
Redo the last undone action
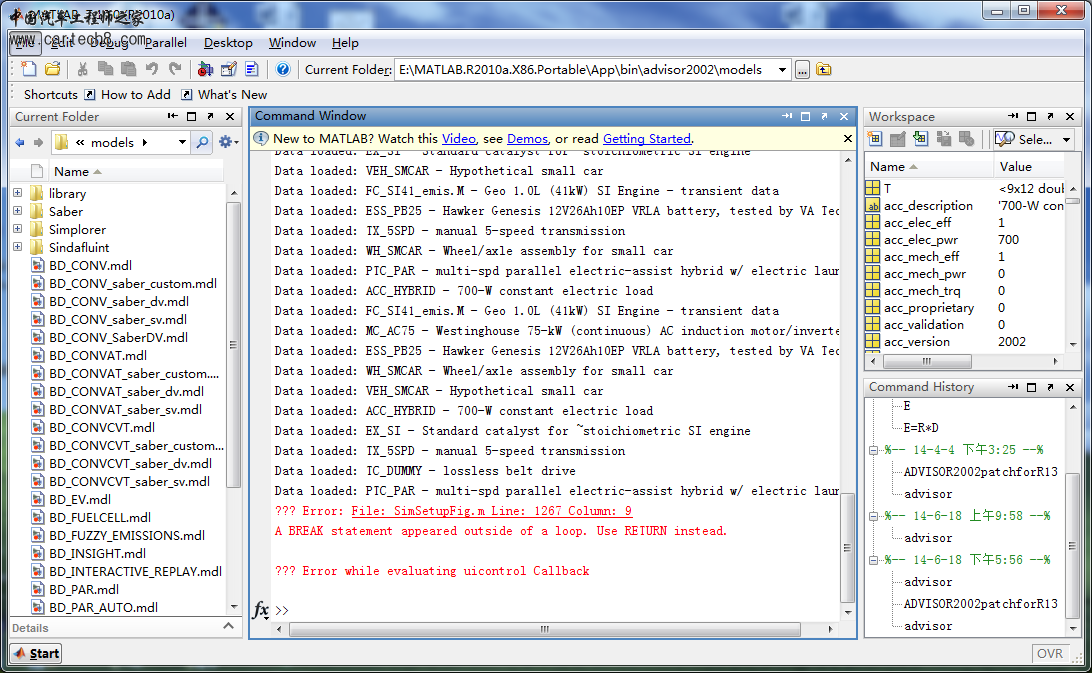coord(175,69)
